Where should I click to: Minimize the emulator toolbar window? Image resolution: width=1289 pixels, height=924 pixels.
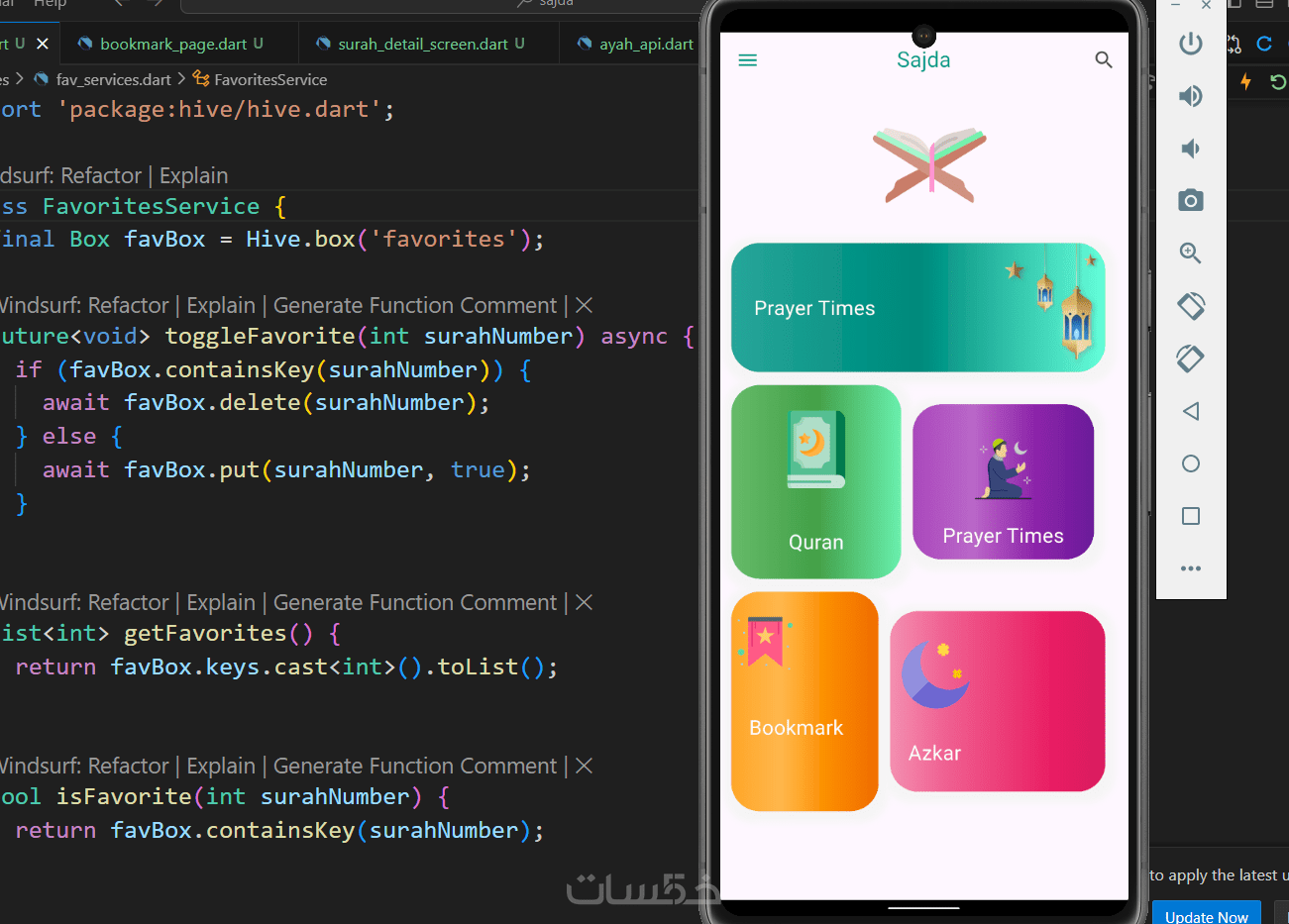point(1175,5)
